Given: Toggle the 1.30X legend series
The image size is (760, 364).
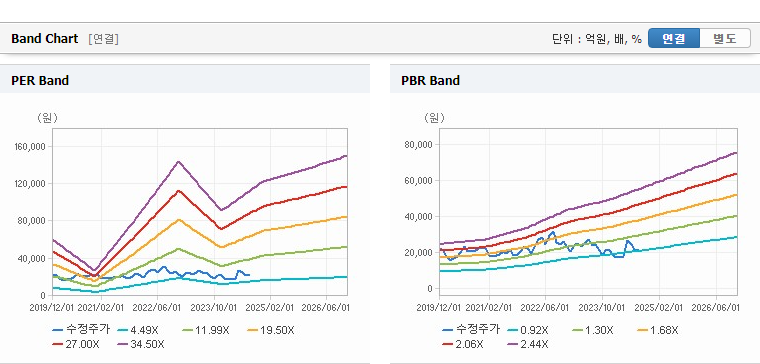Looking at the screenshot, I should pos(593,330).
